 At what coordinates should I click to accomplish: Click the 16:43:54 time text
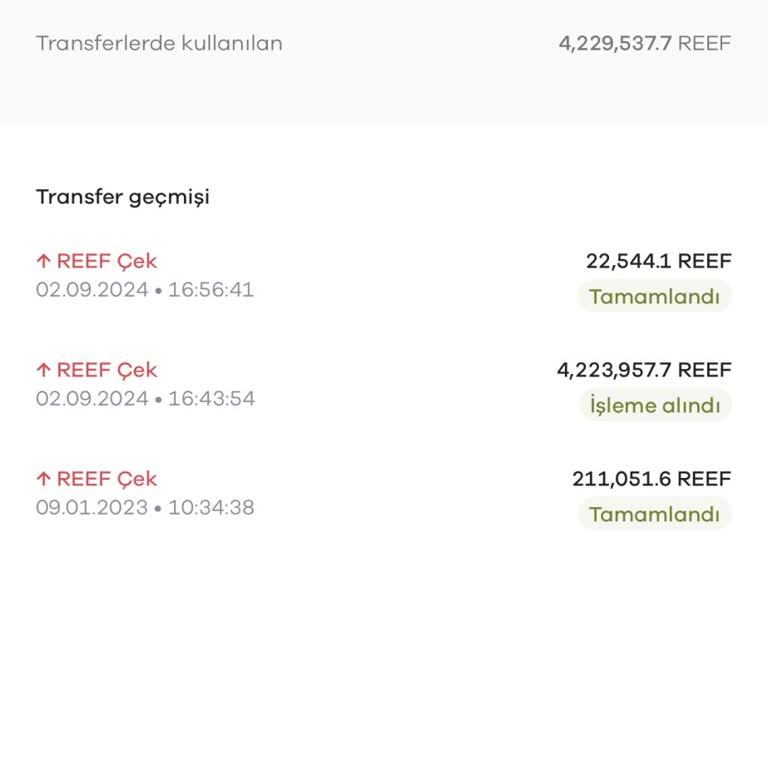click(211, 399)
